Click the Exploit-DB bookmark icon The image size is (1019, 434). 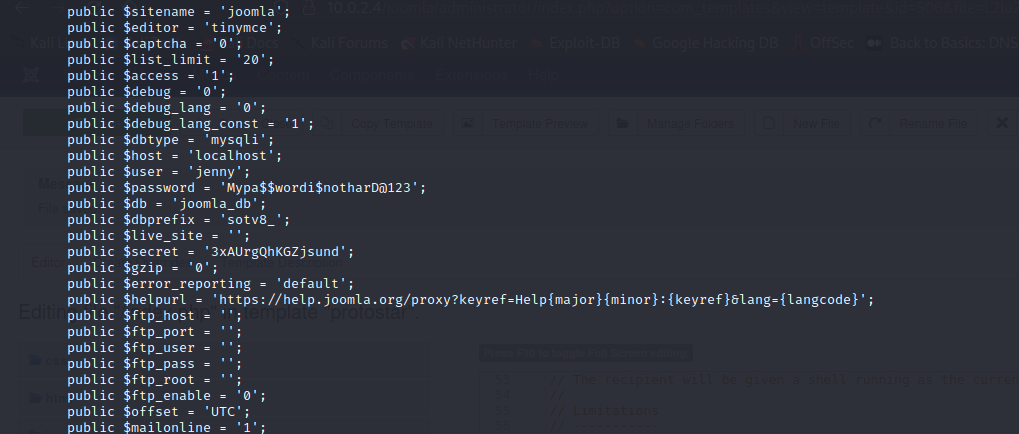[537, 44]
